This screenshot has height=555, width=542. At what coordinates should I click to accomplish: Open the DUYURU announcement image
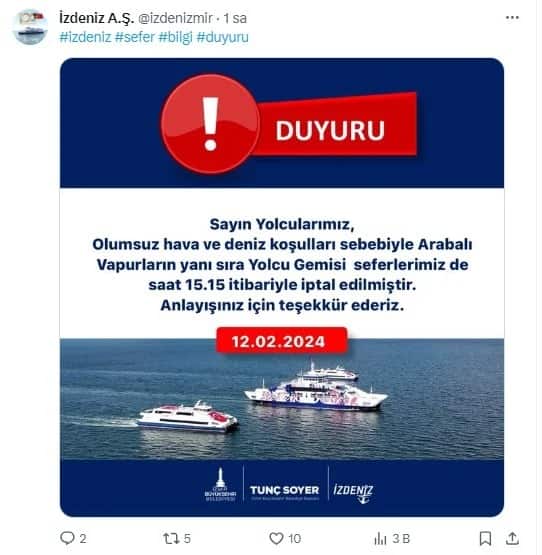(x=282, y=287)
